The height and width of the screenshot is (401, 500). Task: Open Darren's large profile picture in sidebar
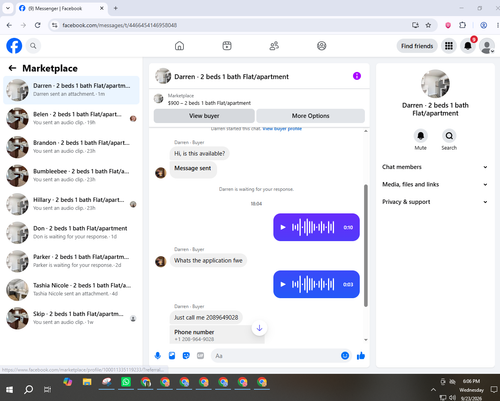tap(435, 84)
